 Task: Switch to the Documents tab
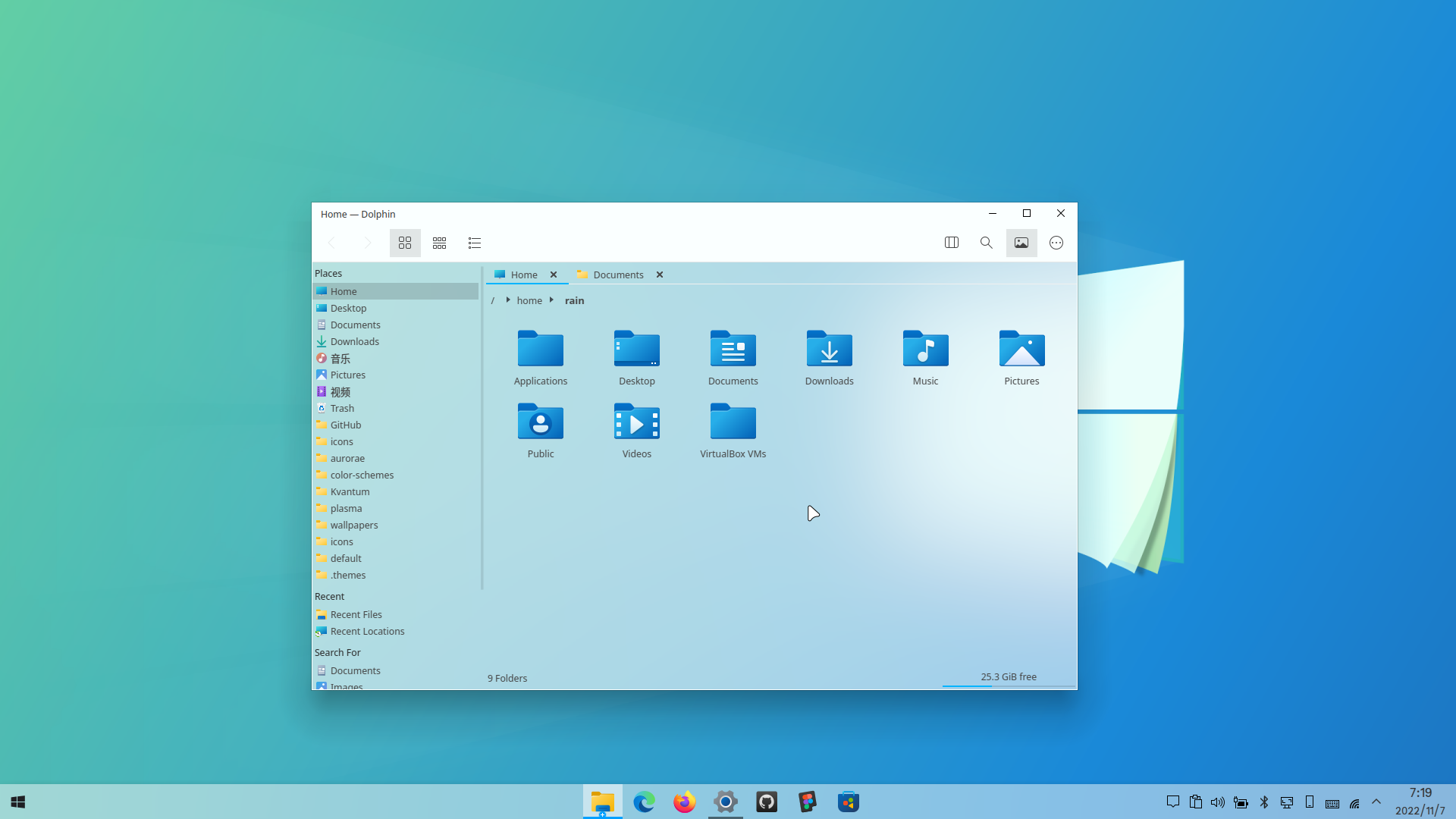tap(617, 275)
